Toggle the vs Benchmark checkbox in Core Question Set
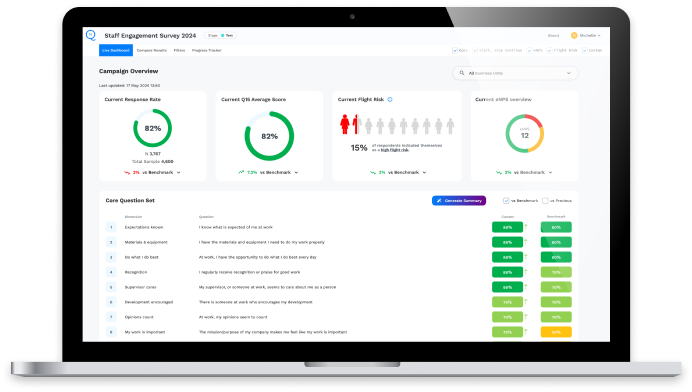Viewport: 692px width, 392px height. pos(506,201)
